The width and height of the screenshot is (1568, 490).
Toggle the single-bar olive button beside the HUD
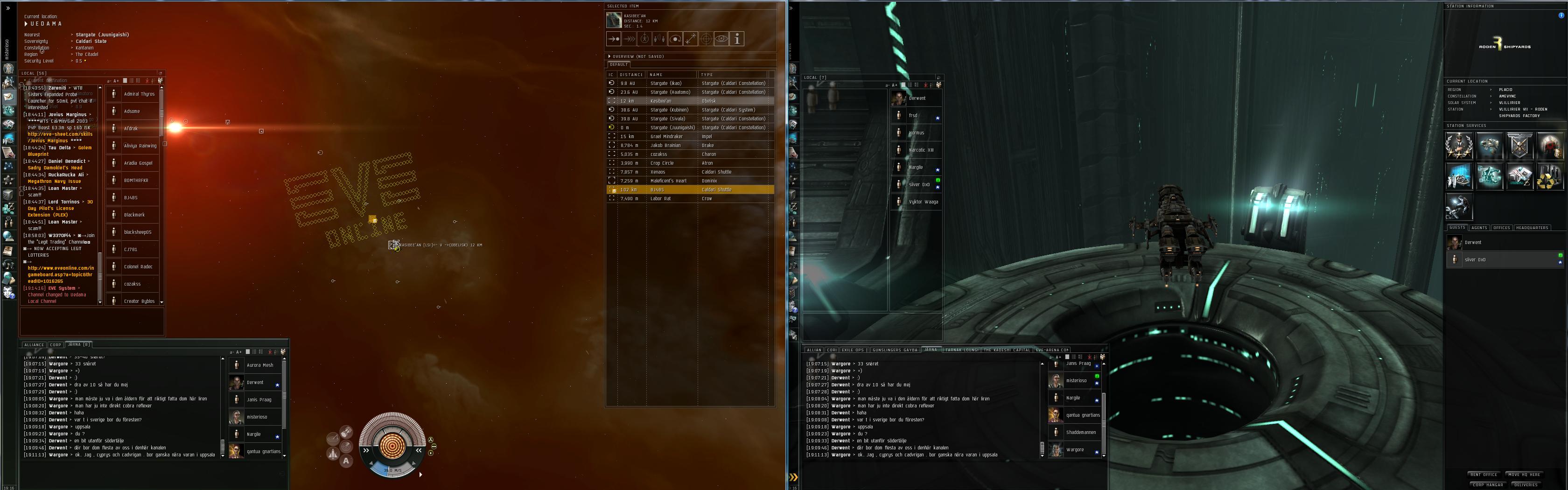430,453
